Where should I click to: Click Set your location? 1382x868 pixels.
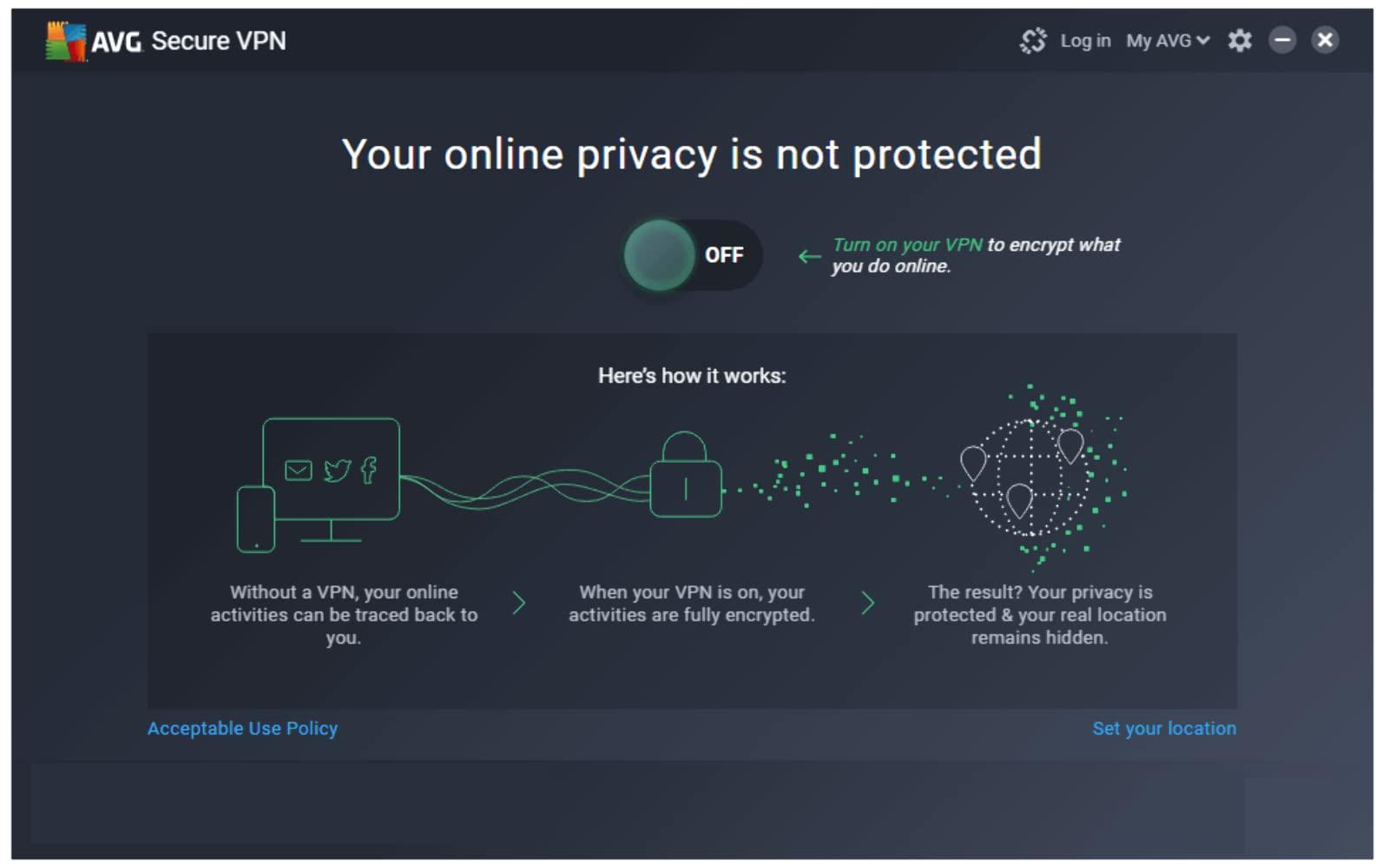click(x=1164, y=728)
